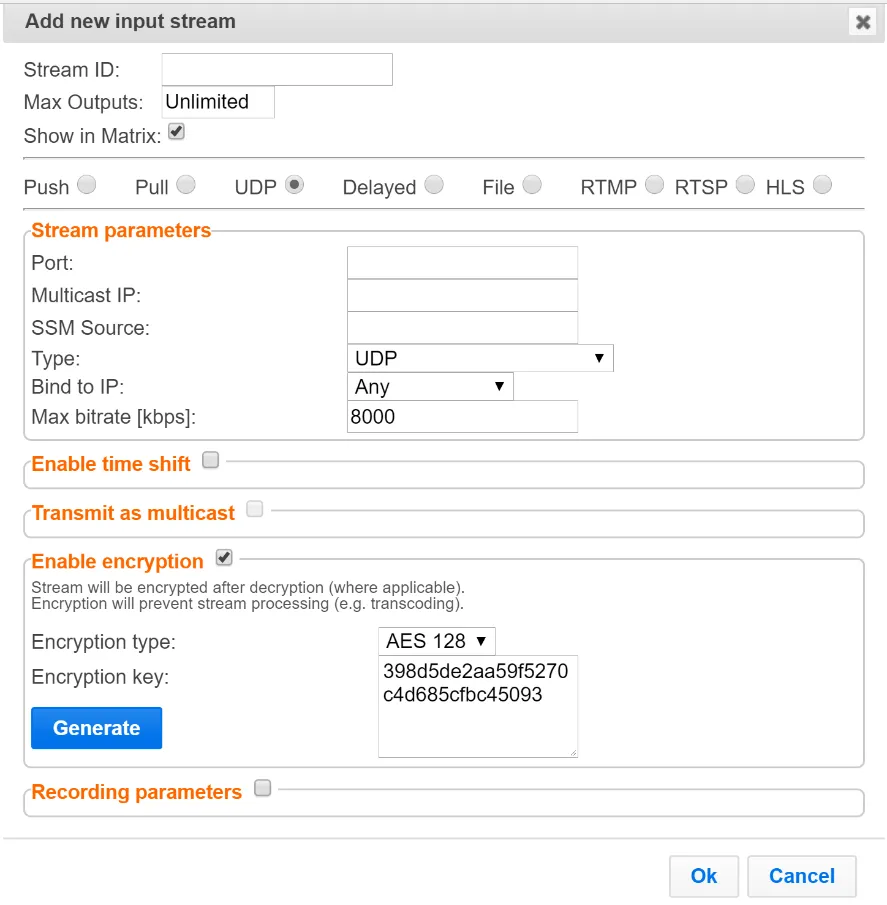Screen dimensions: 887x905
Task: Uncheck Show in Matrix checkbox
Action: tap(176, 132)
